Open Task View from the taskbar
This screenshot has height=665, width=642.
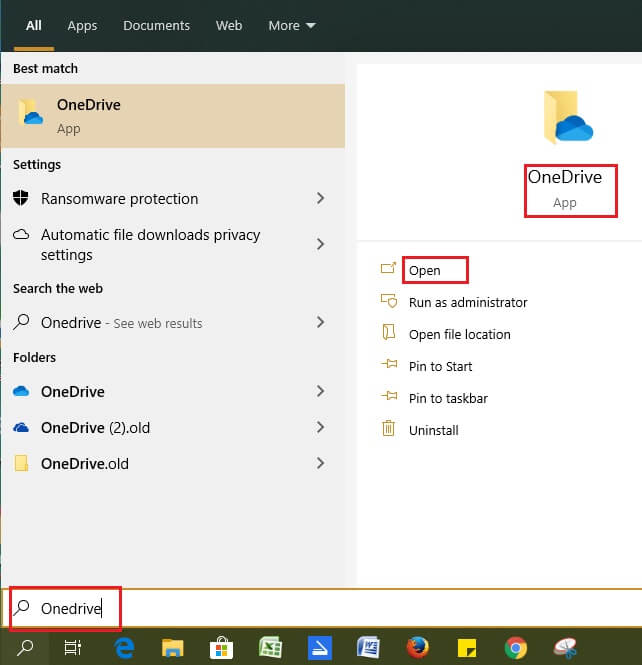pyautogui.click(x=73, y=648)
